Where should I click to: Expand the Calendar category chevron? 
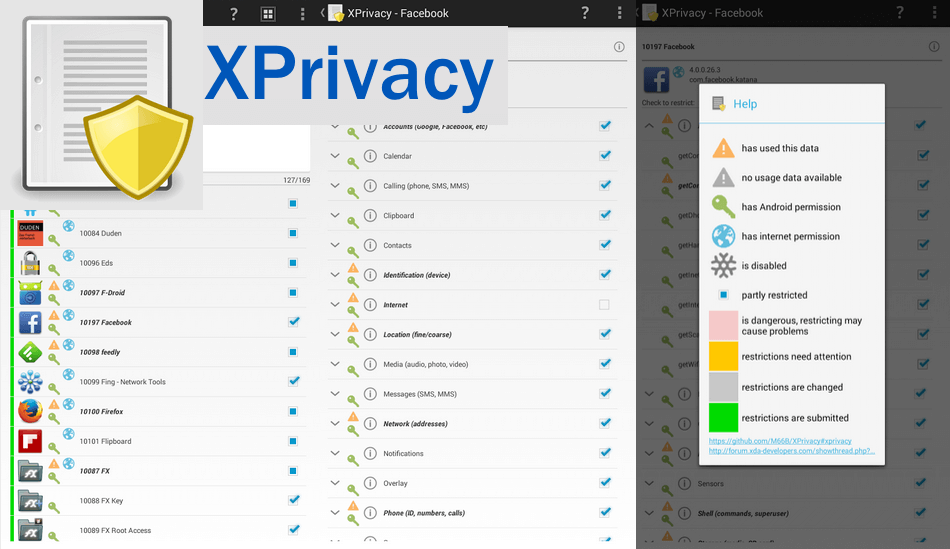tap(335, 156)
